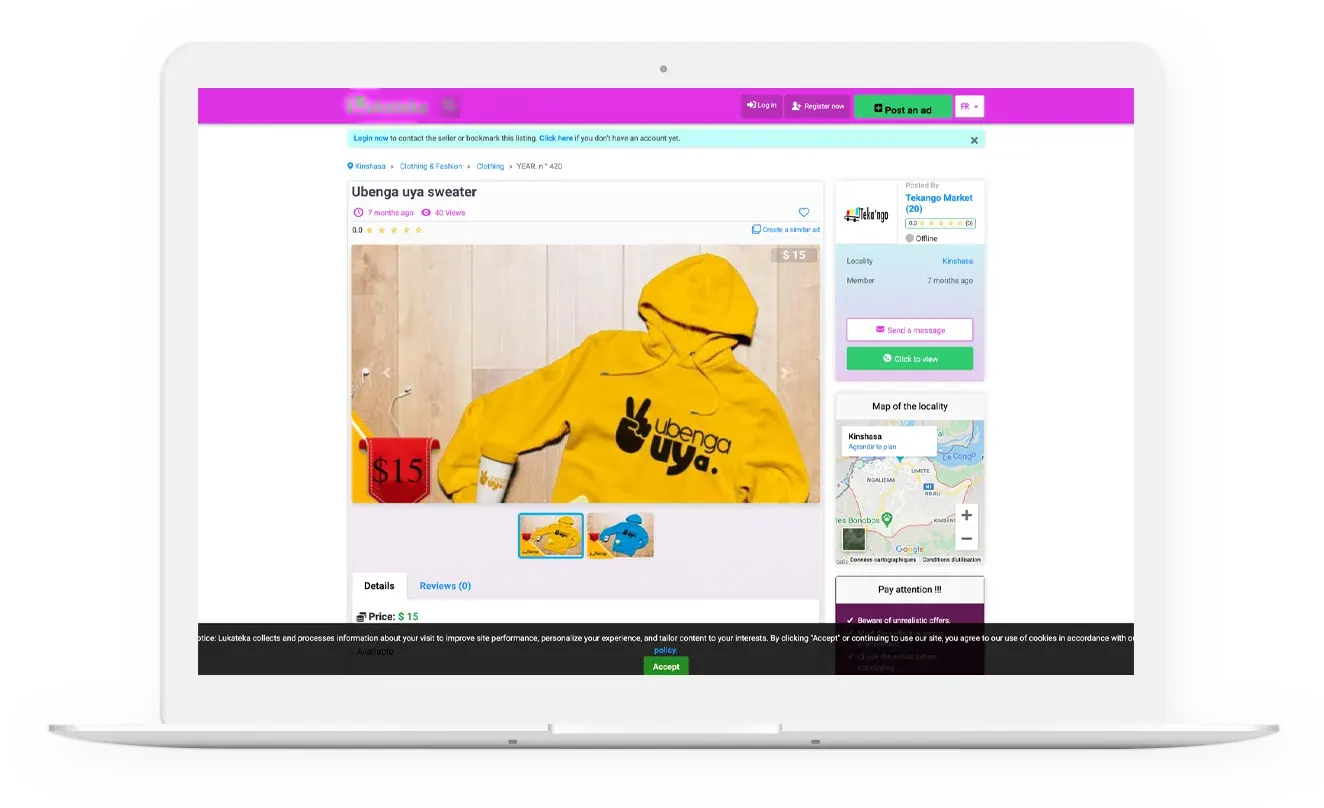Accept the cookie notice
Image resolution: width=1324 pixels, height=808 pixels.
pos(666,666)
